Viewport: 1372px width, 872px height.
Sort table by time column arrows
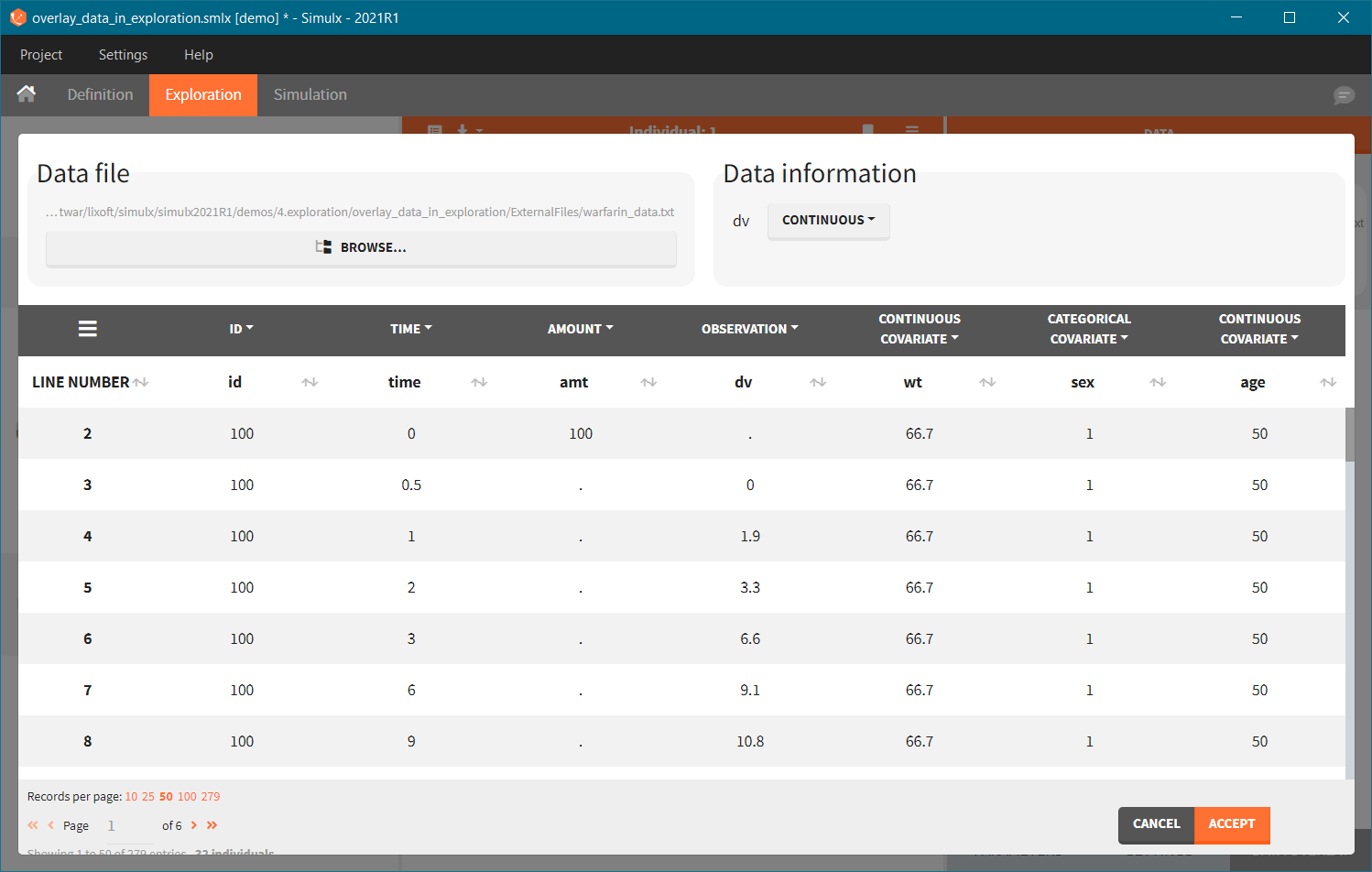479,382
